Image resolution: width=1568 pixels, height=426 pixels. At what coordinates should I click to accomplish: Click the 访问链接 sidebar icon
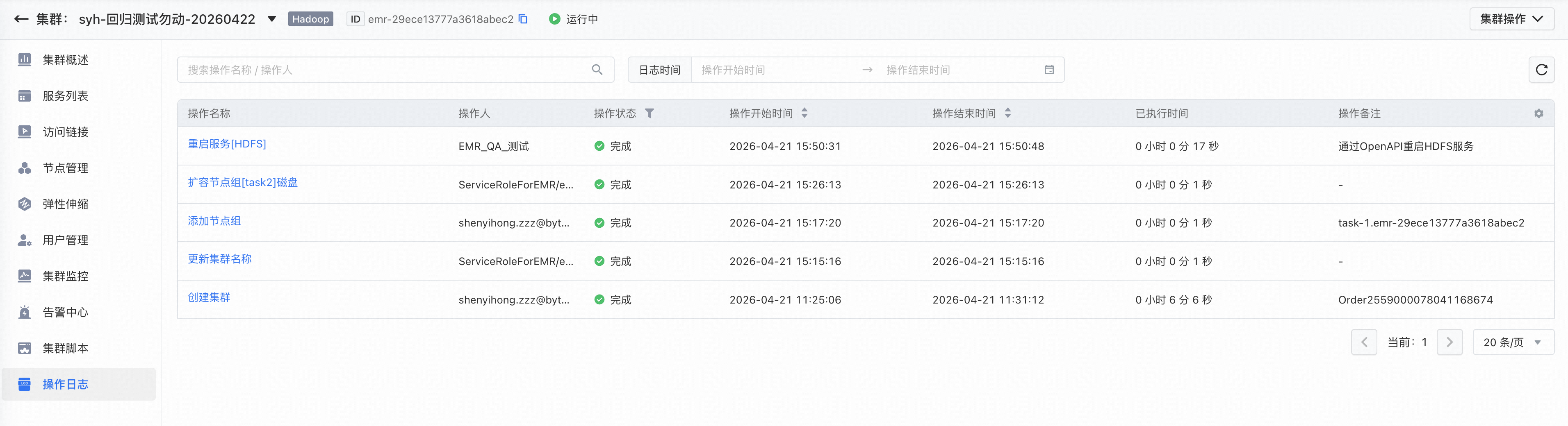click(x=24, y=132)
